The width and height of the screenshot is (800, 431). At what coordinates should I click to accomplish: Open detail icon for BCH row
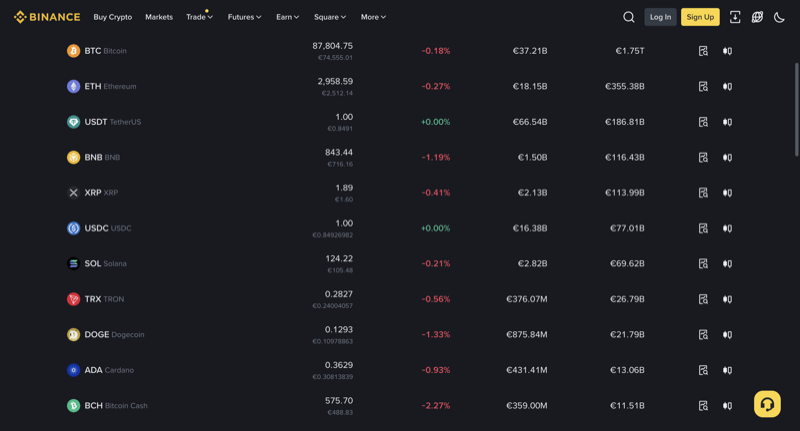point(703,405)
